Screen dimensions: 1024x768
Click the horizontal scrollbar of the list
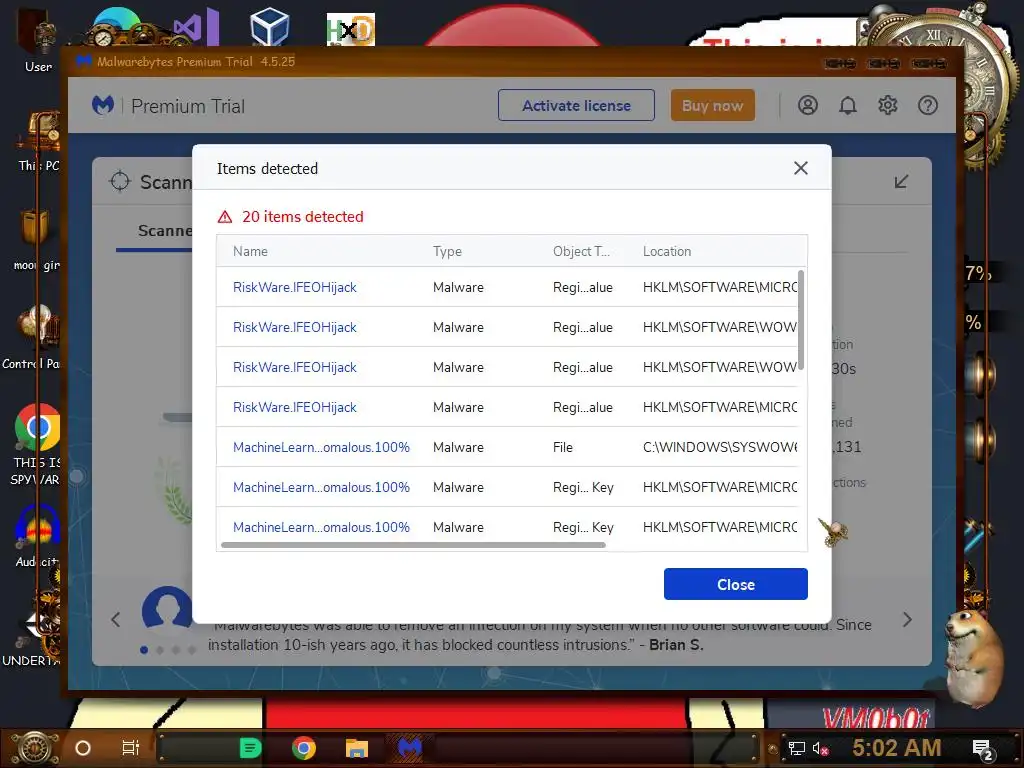coord(413,545)
